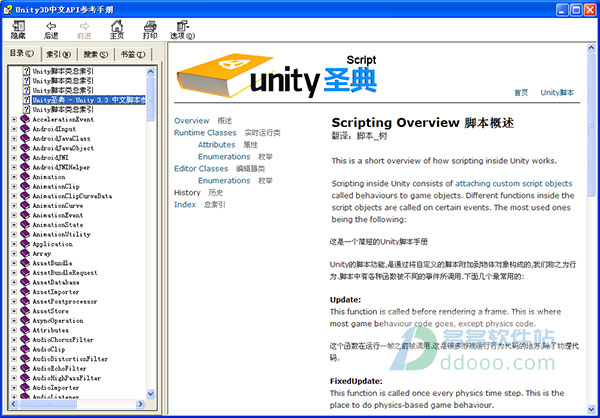Click the book icon beside AssetBundle

pyautogui.click(x=25, y=263)
